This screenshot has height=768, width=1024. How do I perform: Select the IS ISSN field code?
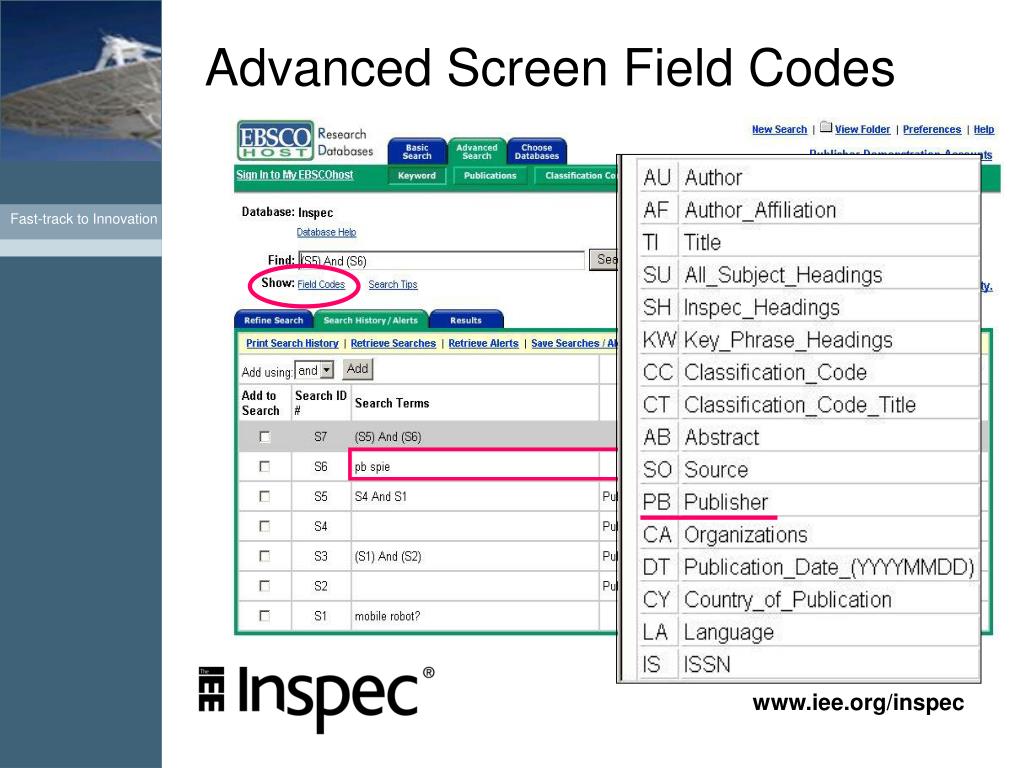pyautogui.click(x=810, y=665)
